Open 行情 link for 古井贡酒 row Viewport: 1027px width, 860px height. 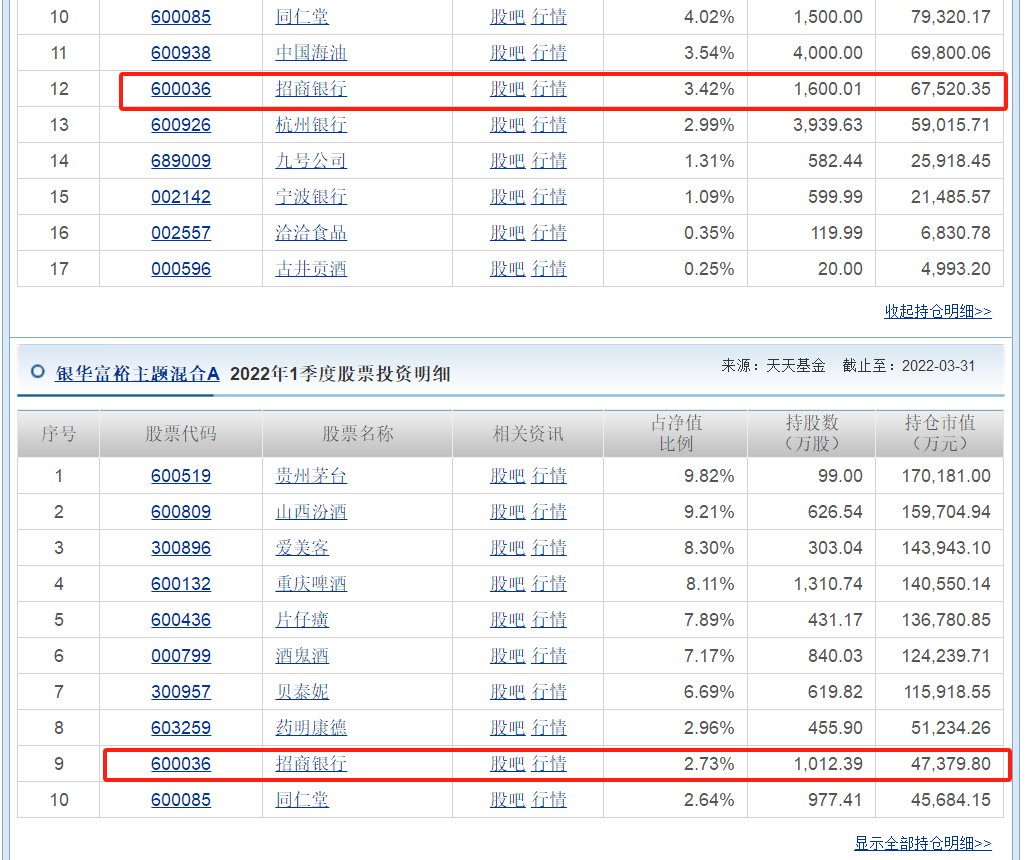point(549,269)
